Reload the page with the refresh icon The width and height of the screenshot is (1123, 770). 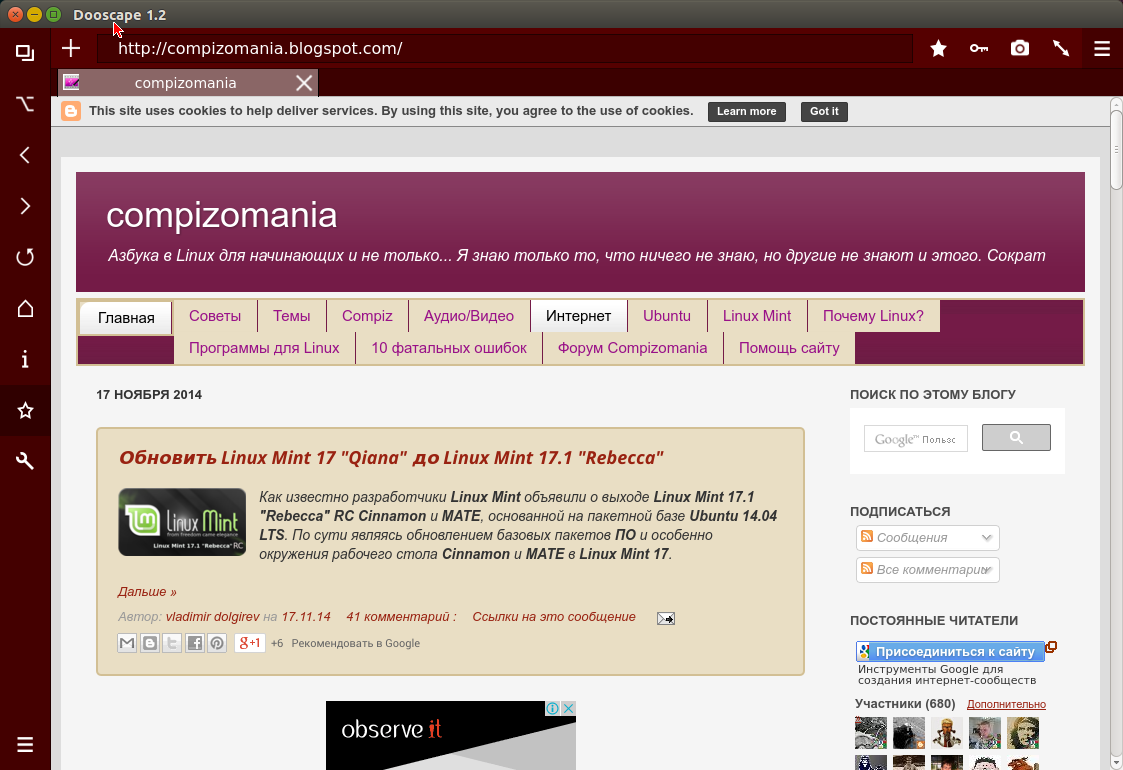(25, 257)
